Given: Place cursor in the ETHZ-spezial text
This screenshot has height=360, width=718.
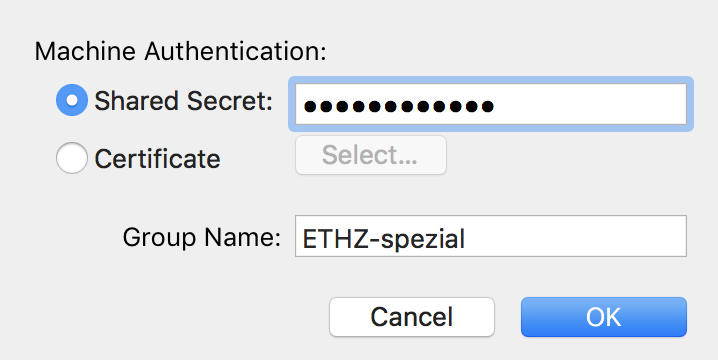Looking at the screenshot, I should (384, 239).
